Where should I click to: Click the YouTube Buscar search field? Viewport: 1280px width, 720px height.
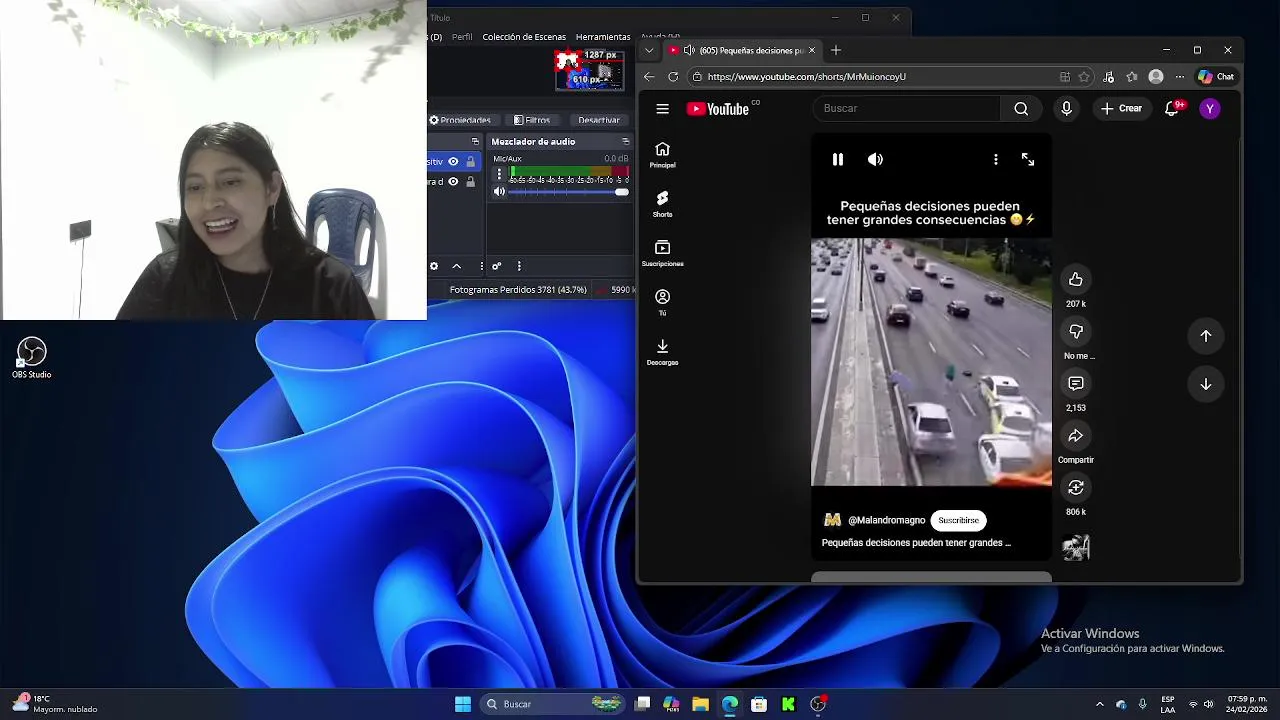906,109
